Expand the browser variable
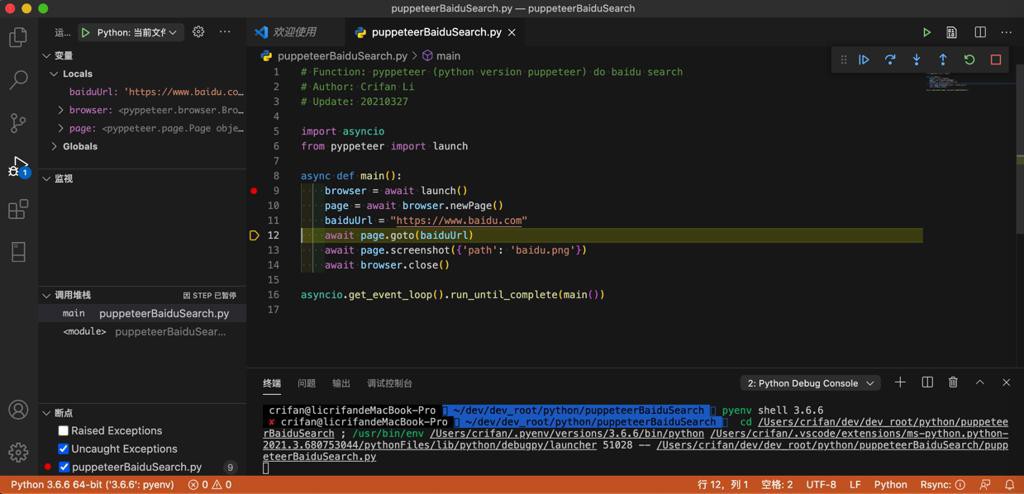This screenshot has height=494, width=1024. (x=61, y=110)
